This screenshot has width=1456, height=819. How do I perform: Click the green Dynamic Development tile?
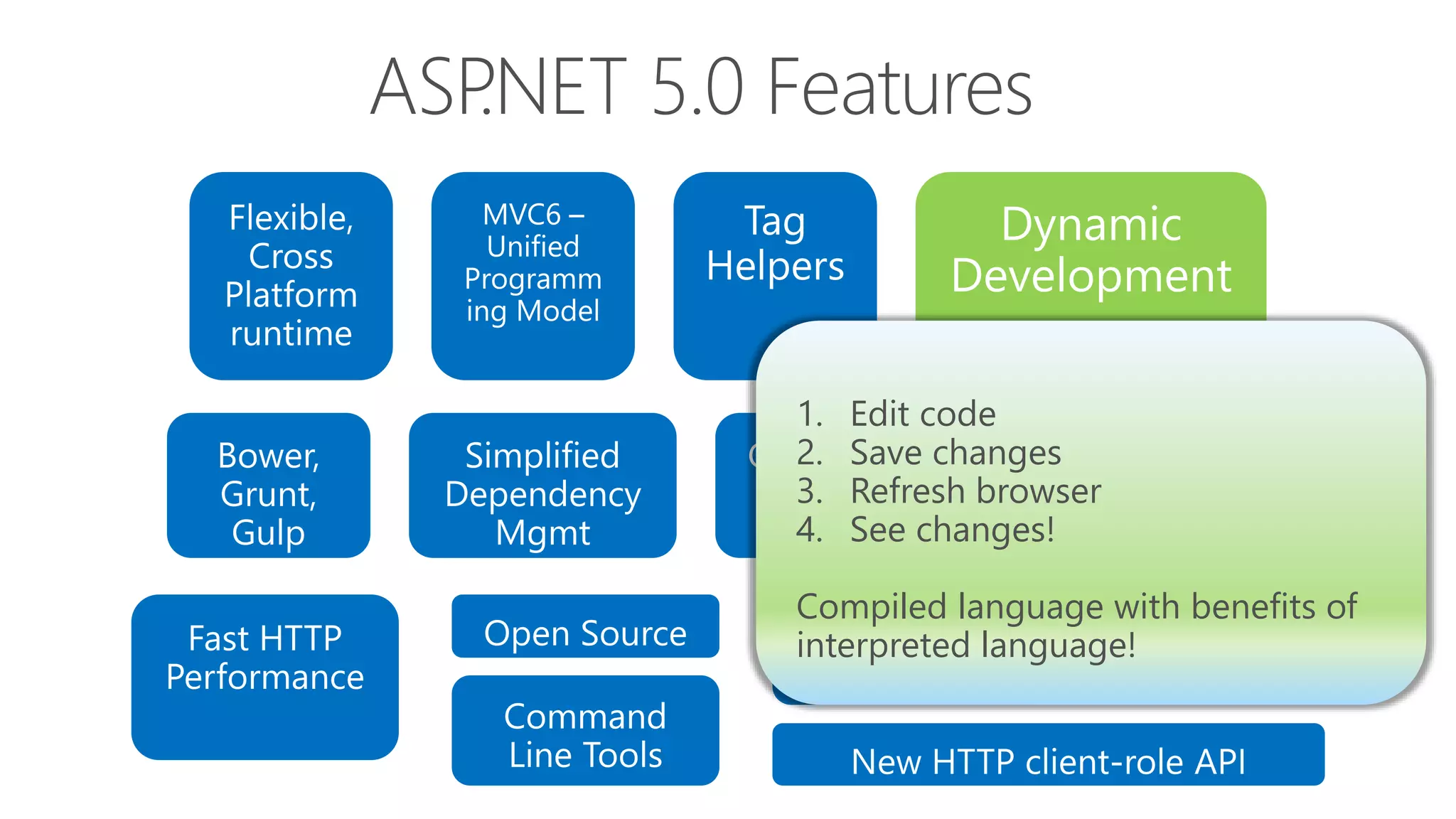(x=1091, y=249)
